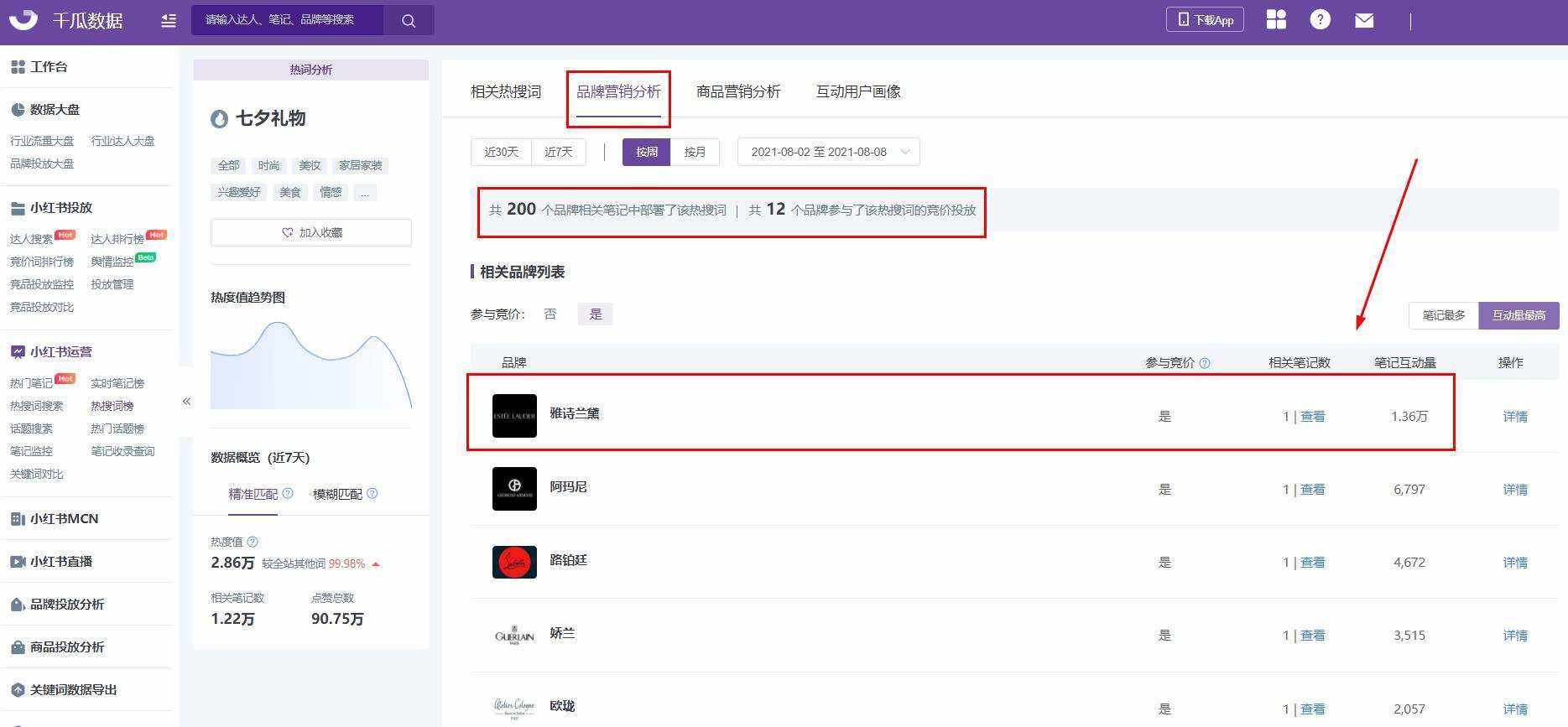This screenshot has width=1568, height=727.
Task: Open 热门笔记 in sidebar
Action: click(x=31, y=383)
